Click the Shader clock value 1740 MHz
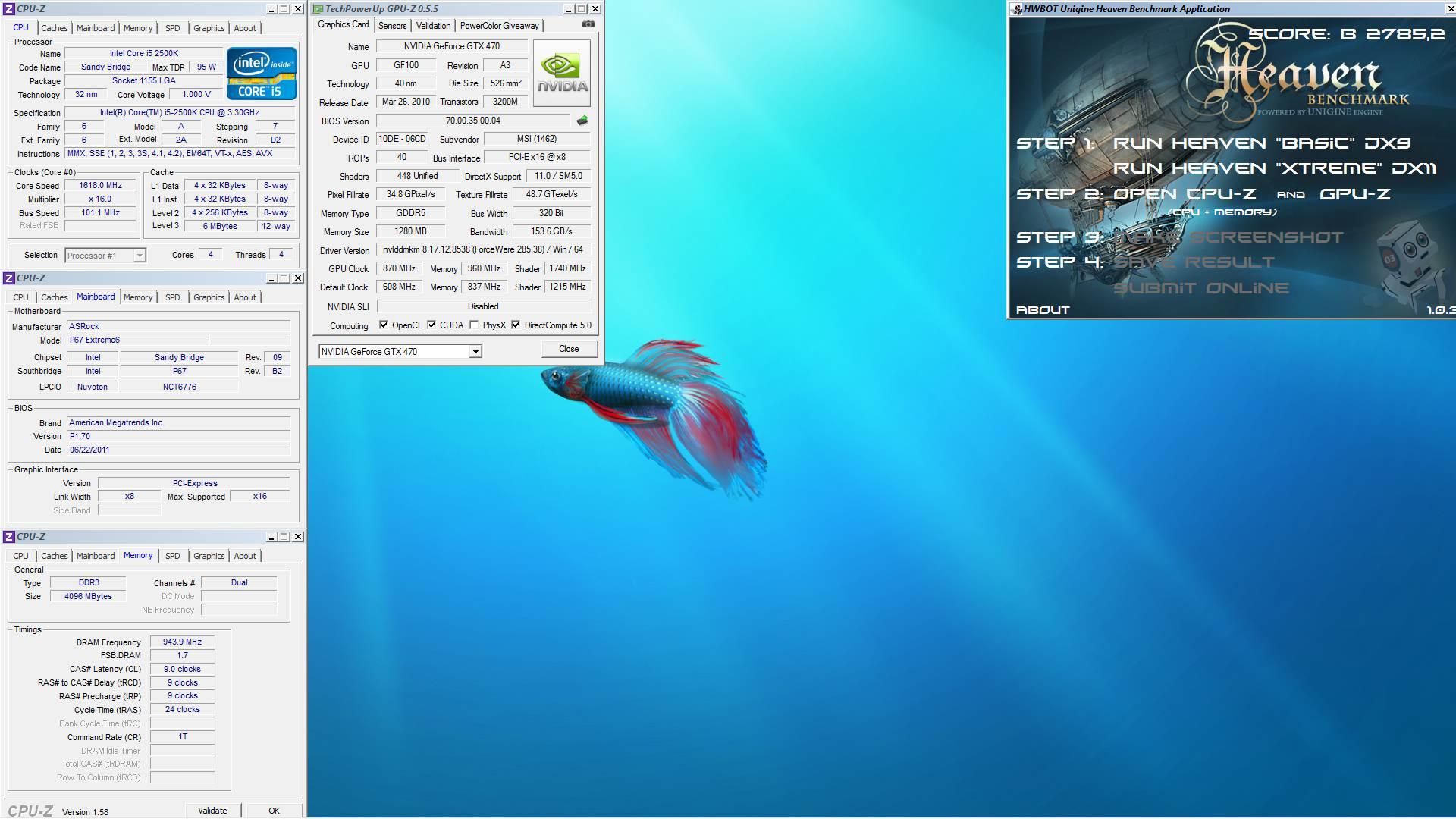This screenshot has height=819, width=1456. coord(567,268)
